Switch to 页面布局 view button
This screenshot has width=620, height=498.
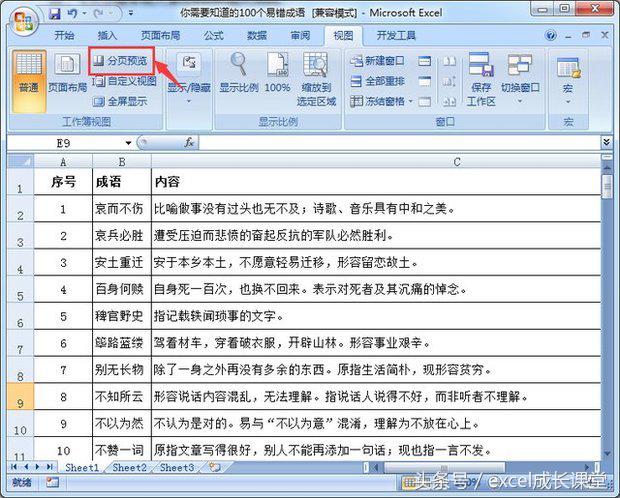[68, 74]
